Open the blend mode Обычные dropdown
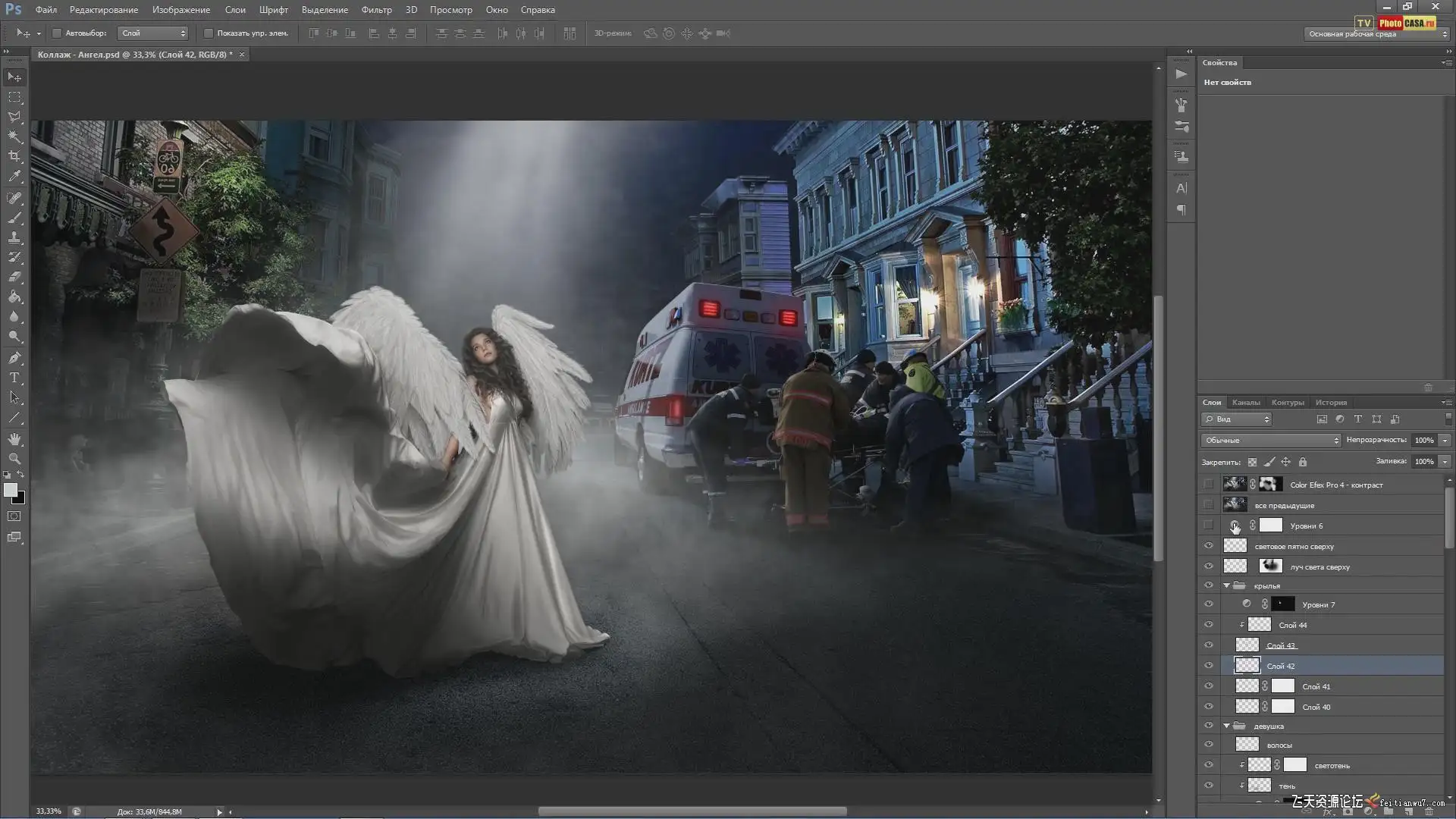 click(1271, 441)
